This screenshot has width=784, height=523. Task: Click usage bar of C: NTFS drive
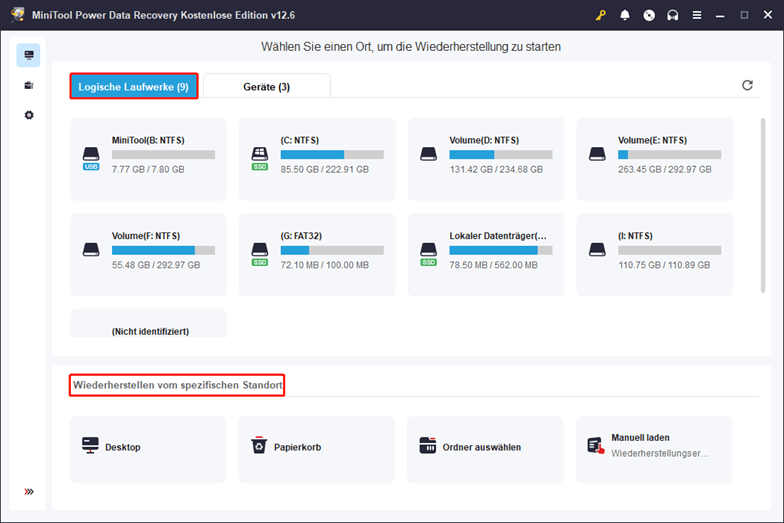tap(332, 154)
